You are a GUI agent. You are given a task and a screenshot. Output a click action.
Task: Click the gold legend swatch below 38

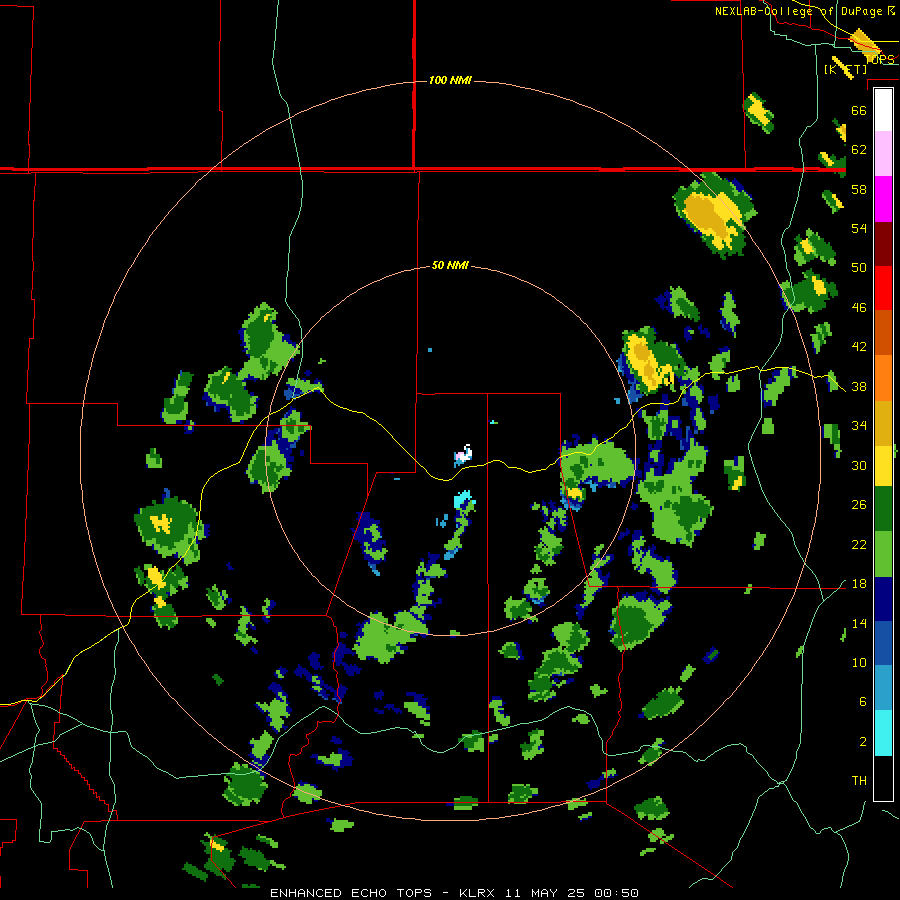tap(883, 423)
